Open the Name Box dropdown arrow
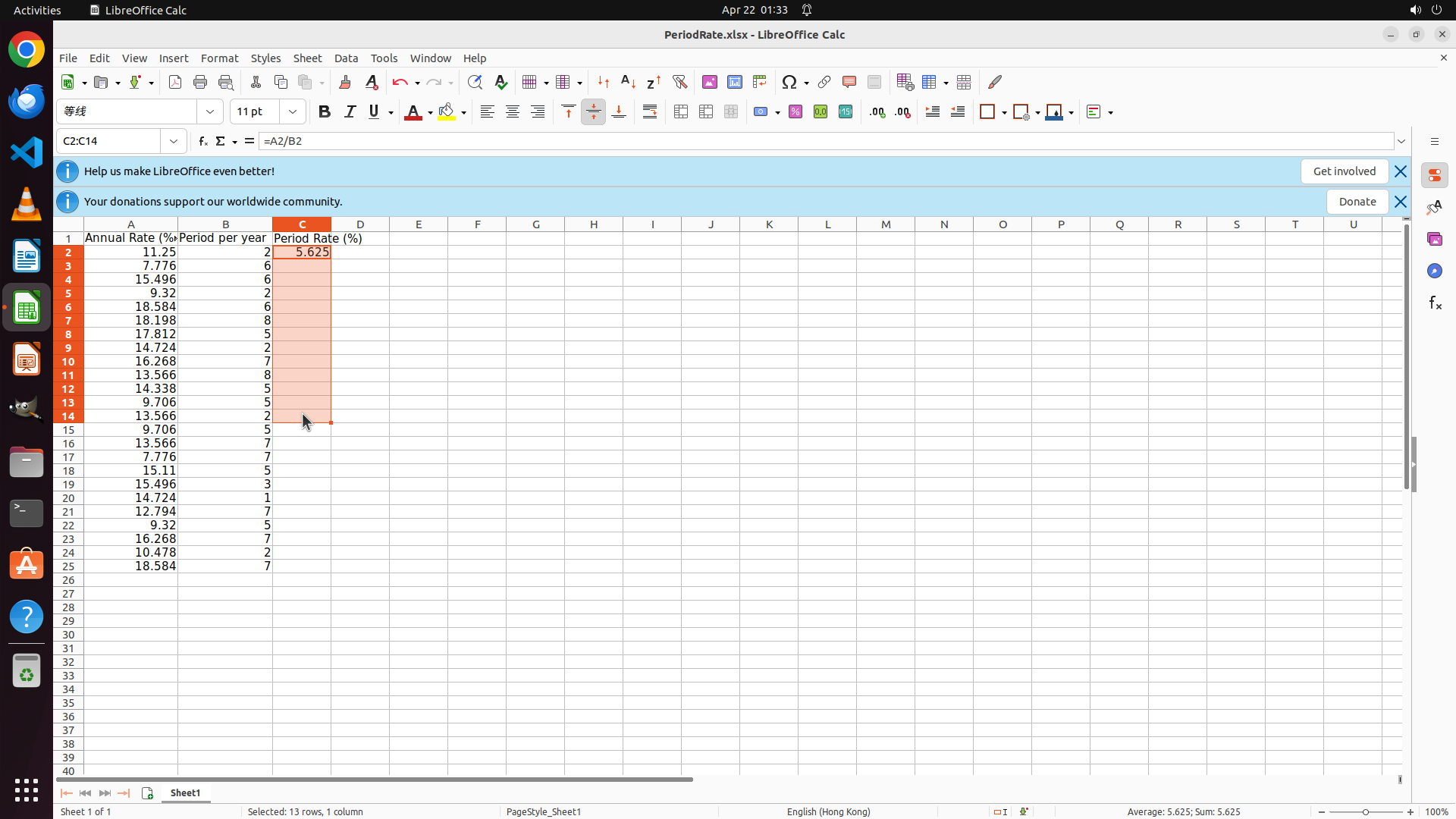Image resolution: width=1456 pixels, height=819 pixels. 174,141
